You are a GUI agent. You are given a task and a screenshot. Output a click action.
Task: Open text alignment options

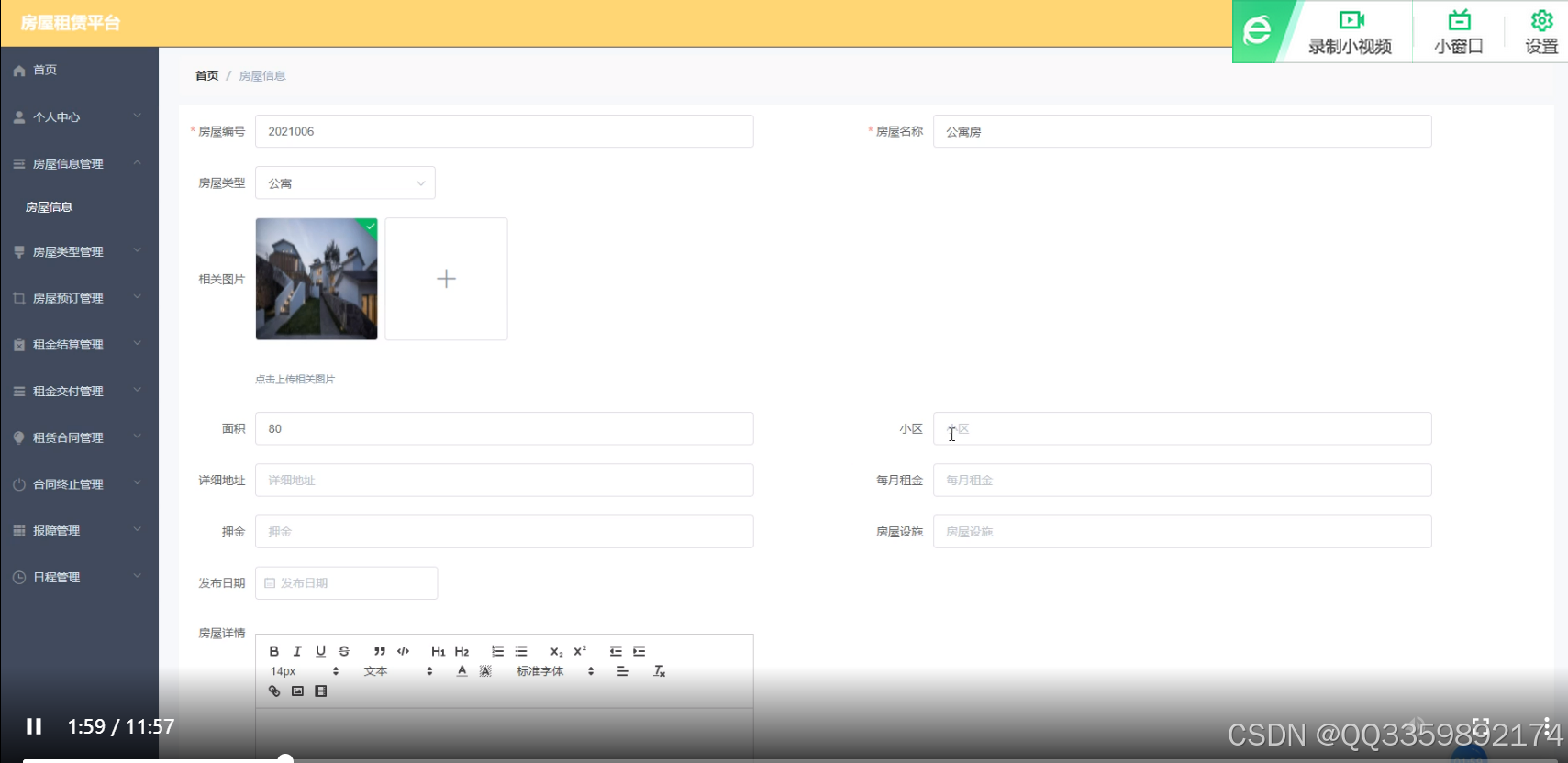point(623,671)
